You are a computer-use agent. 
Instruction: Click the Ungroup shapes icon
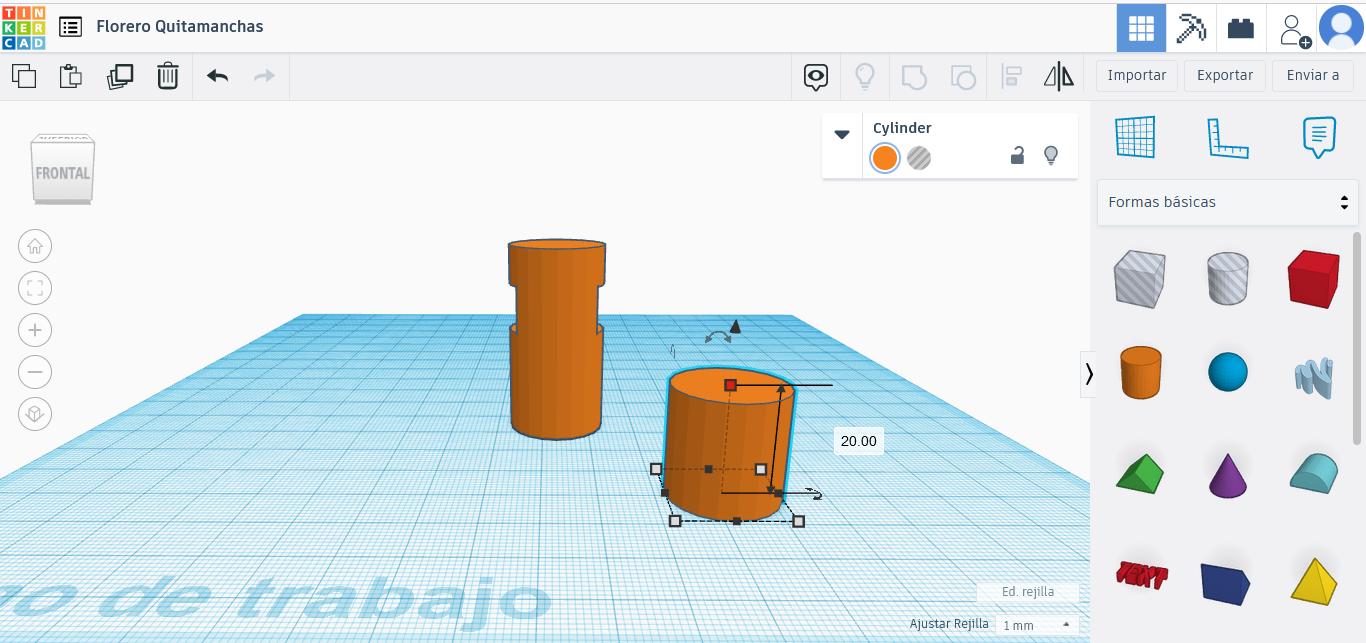pyautogui.click(x=962, y=76)
